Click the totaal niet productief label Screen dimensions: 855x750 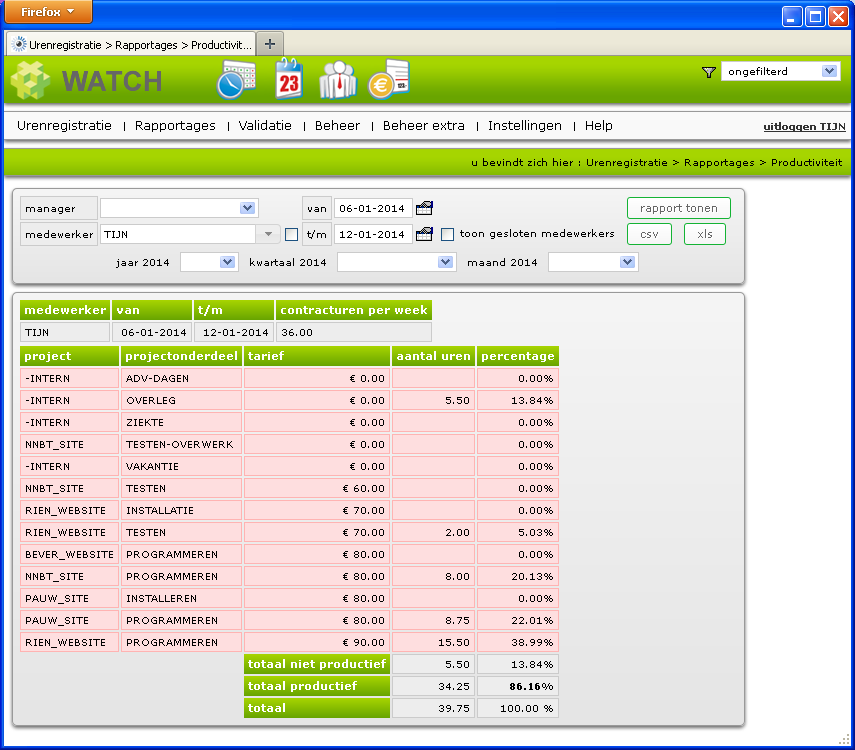point(317,664)
